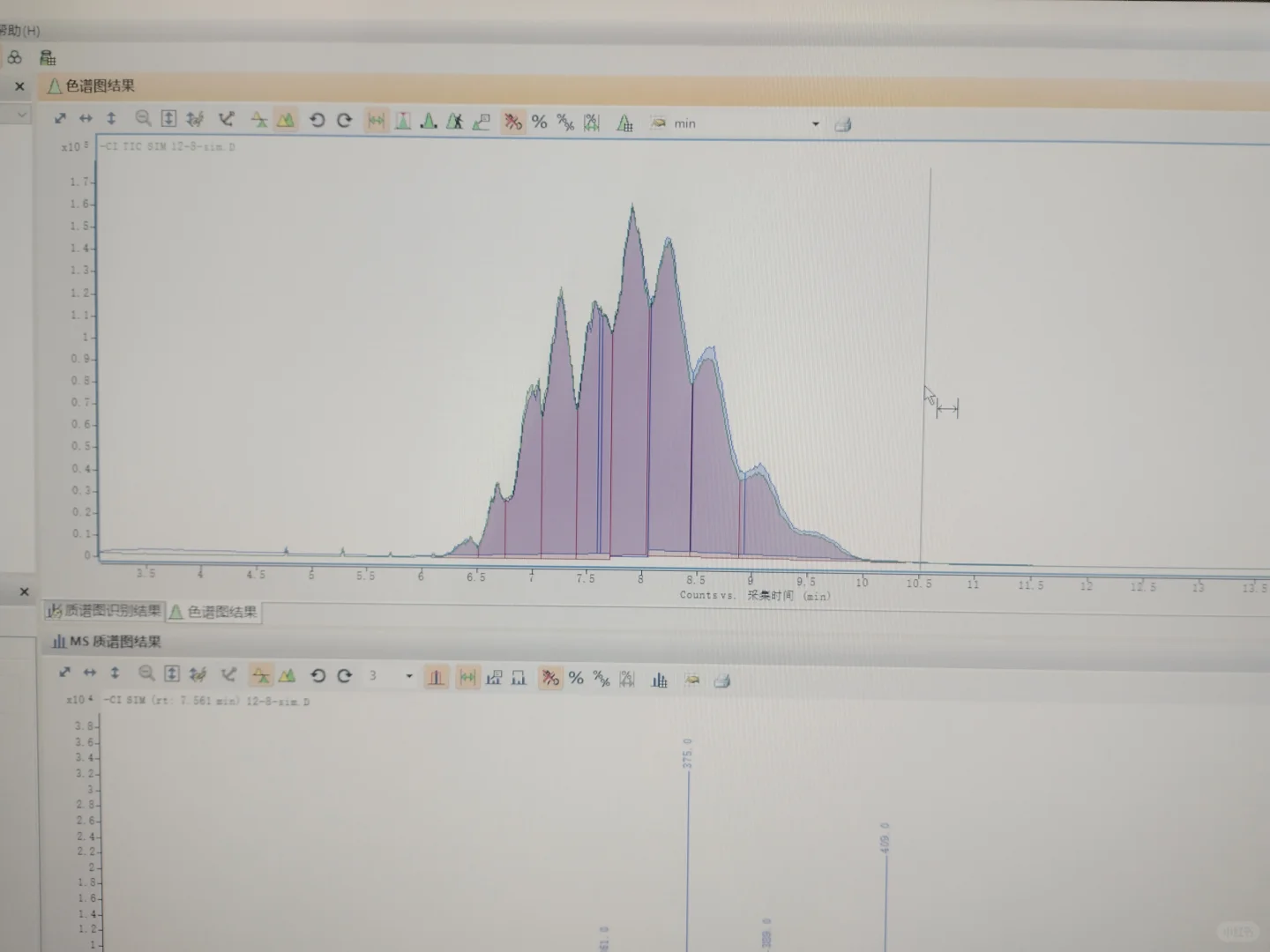
Task: Open the min units dropdown in chromatogram toolbar
Action: click(815, 124)
